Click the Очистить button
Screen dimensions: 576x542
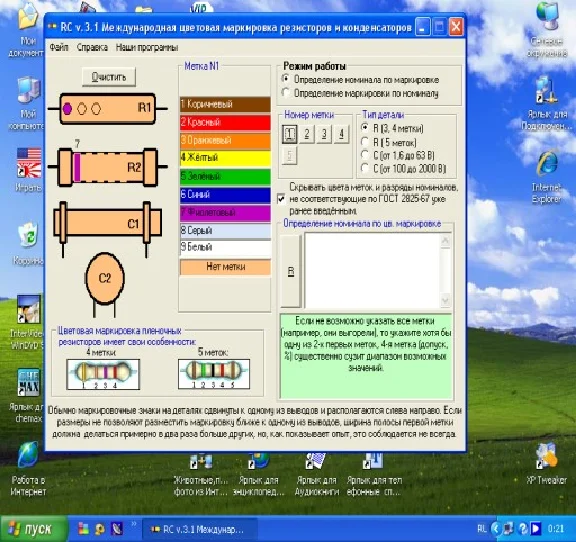[x=109, y=77]
